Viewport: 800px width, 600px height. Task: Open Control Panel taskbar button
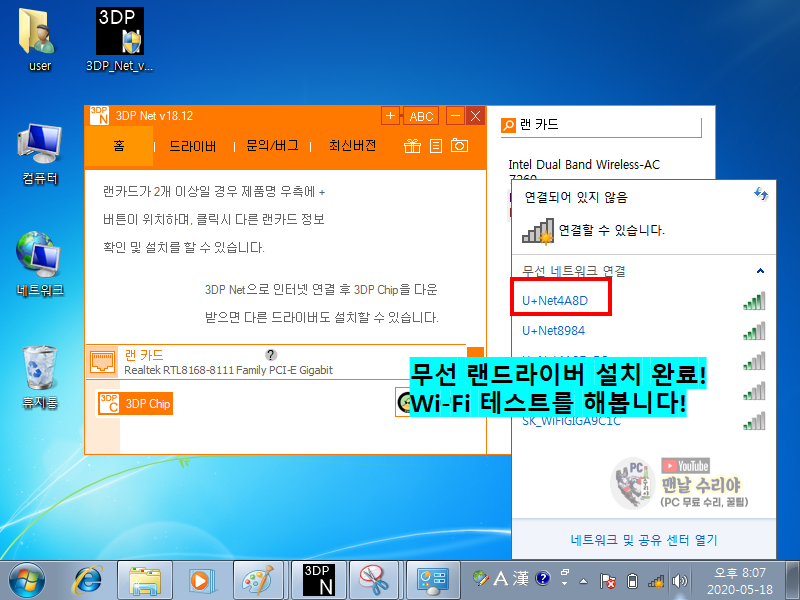[x=433, y=581]
